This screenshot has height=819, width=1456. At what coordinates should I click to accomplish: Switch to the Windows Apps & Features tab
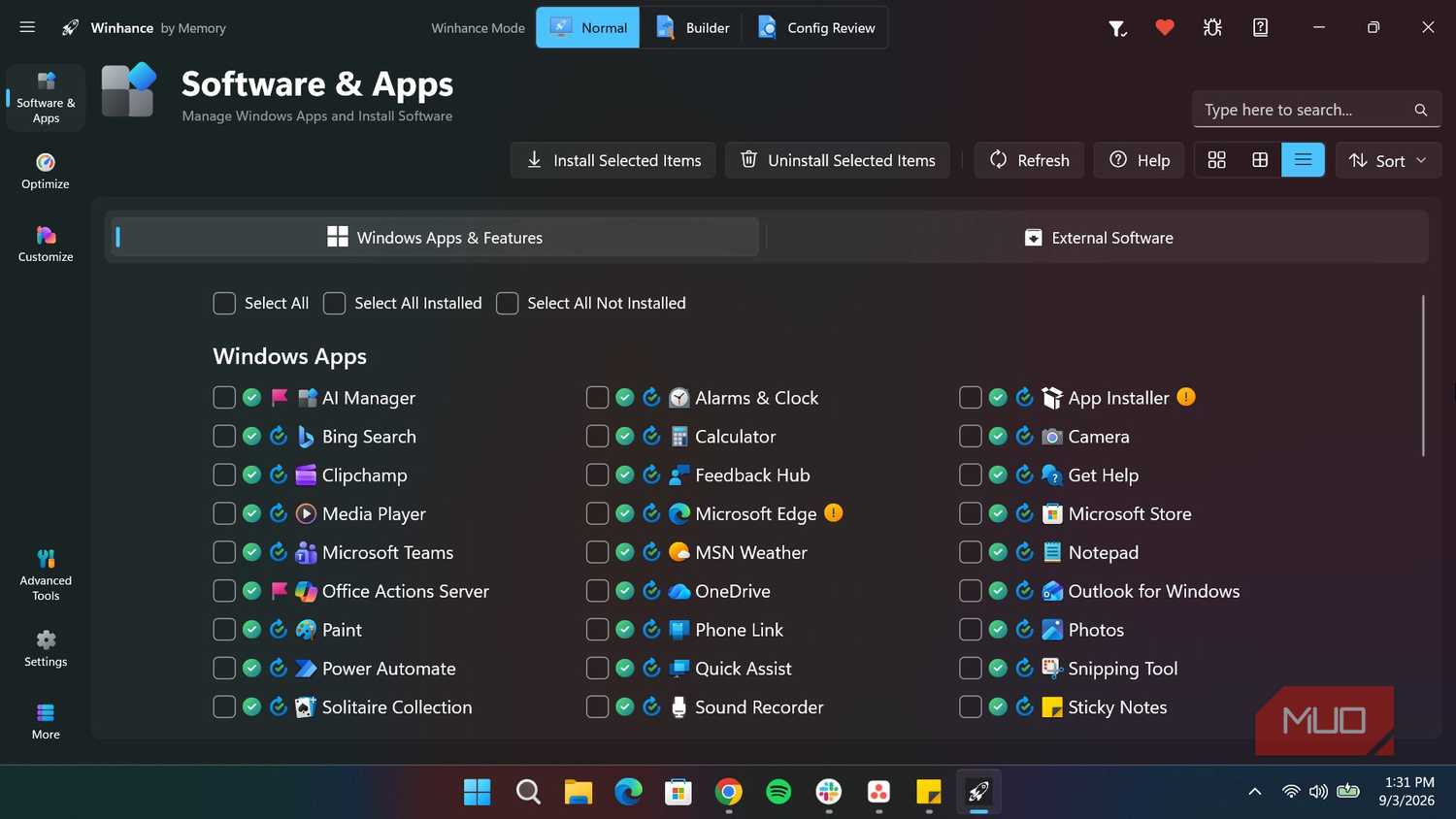(434, 237)
